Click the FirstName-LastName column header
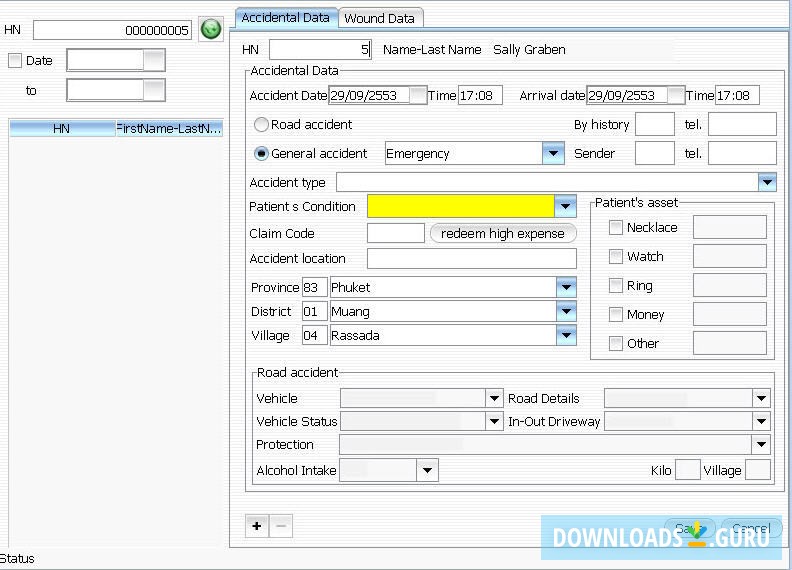Image resolution: width=792 pixels, height=570 pixels. [x=169, y=129]
